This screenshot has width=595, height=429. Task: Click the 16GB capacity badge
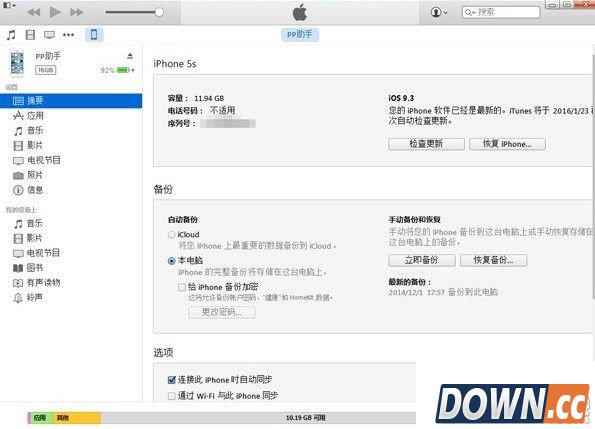[46, 70]
